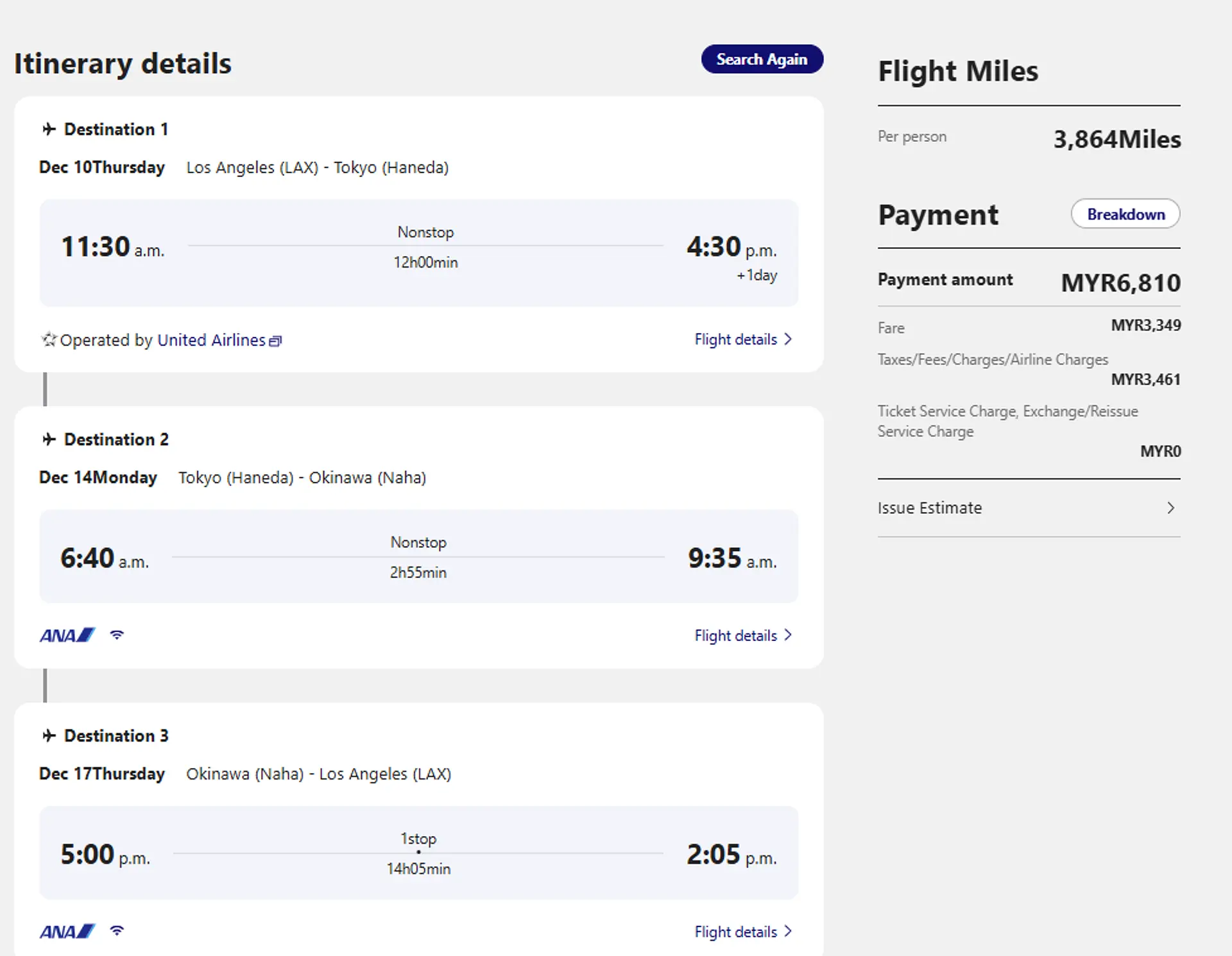Click the Dec 14Monday date
The width and height of the screenshot is (1232, 956).
click(98, 478)
